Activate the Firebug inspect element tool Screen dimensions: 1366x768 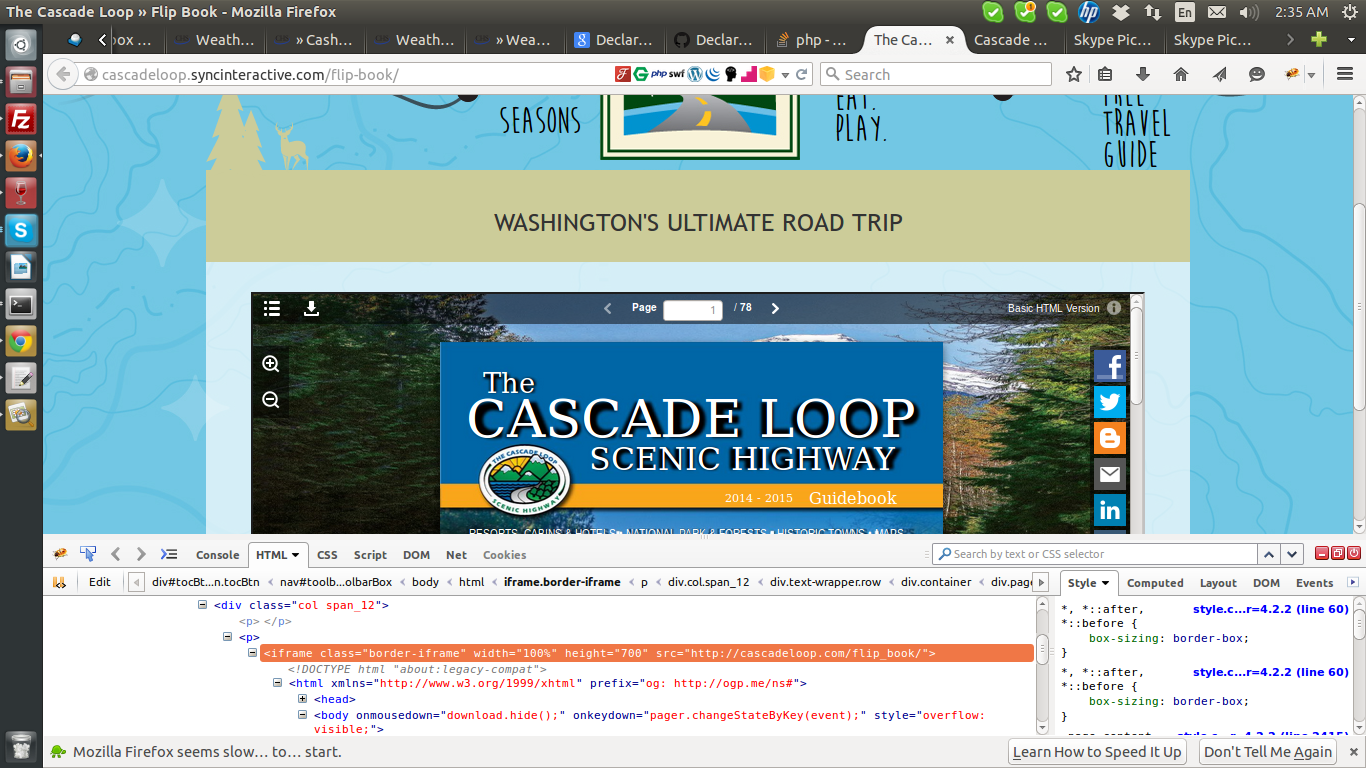coord(87,553)
